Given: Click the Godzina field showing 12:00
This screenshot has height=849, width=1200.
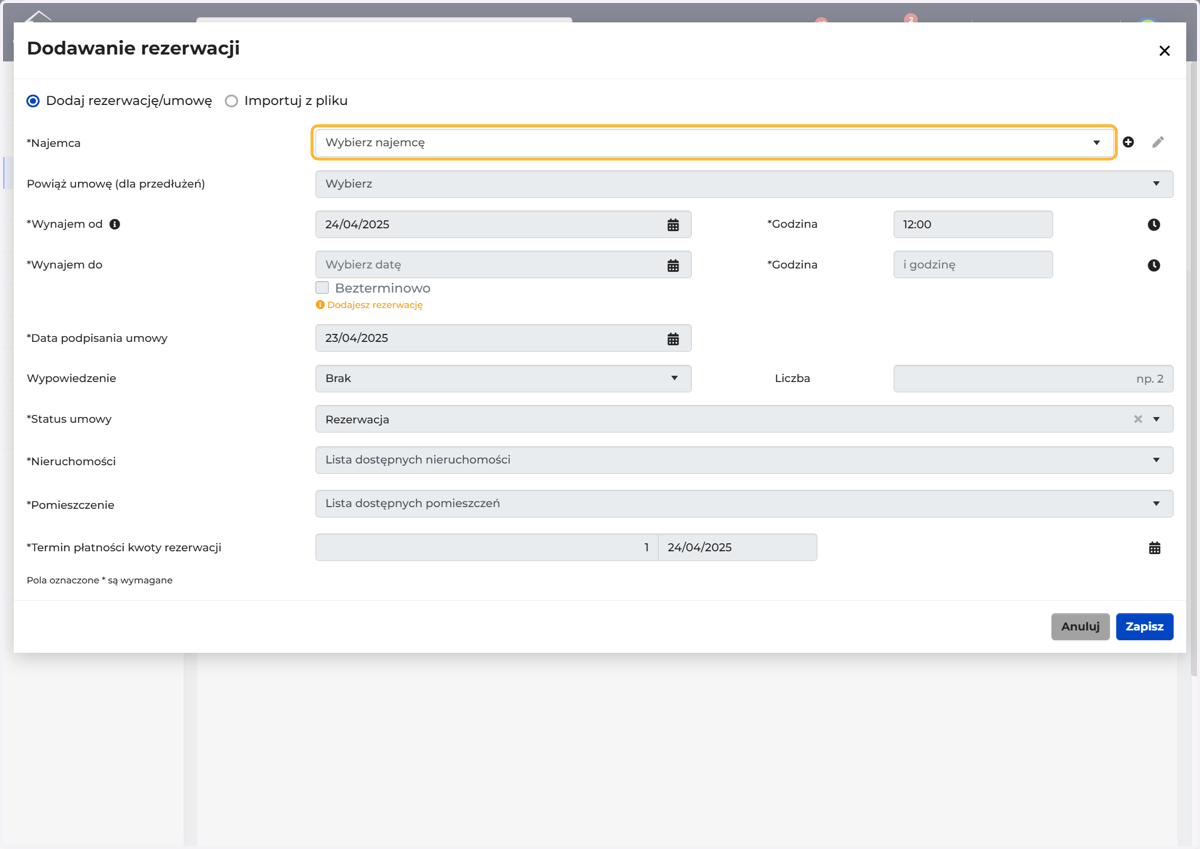Looking at the screenshot, I should click(x=973, y=224).
